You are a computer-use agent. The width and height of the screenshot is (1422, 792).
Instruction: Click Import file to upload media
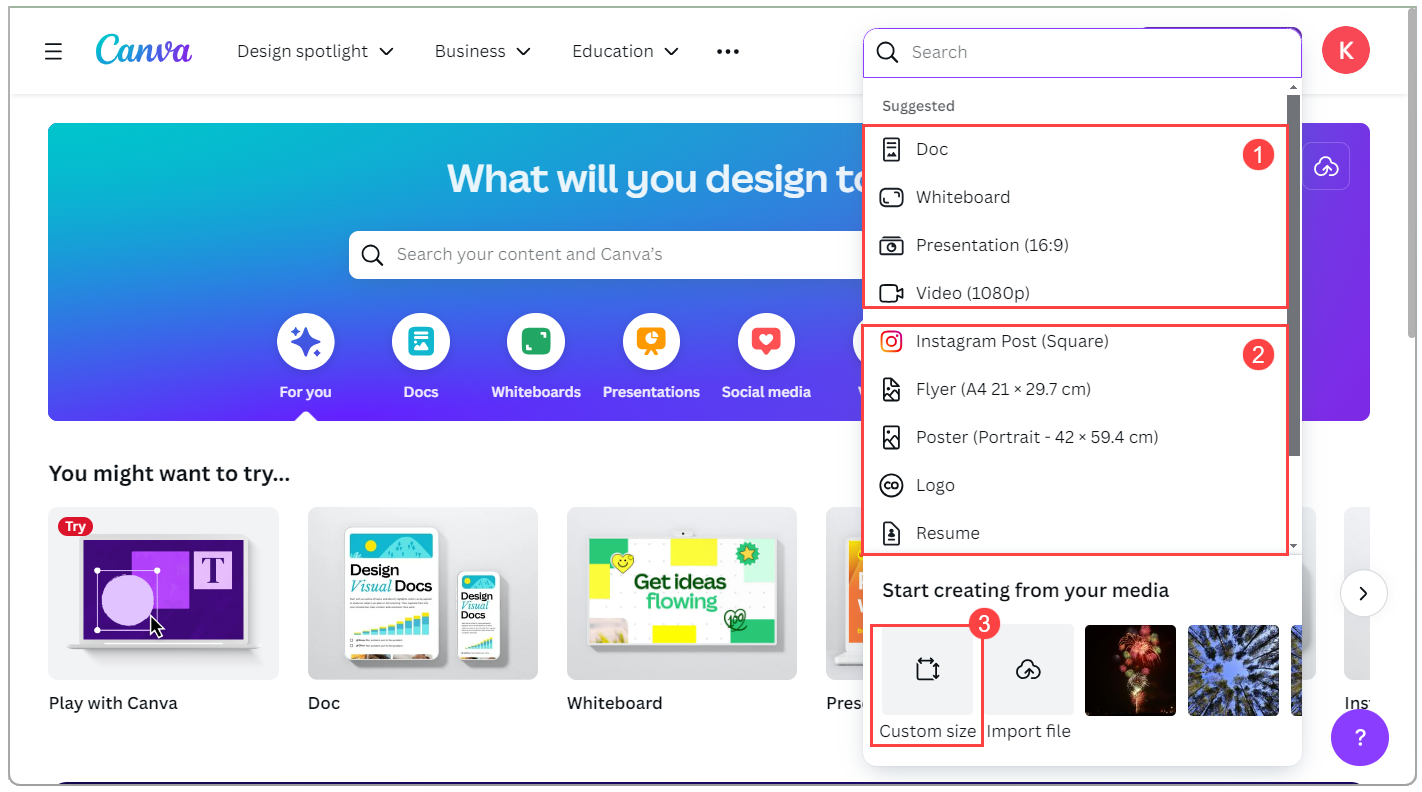1028,670
